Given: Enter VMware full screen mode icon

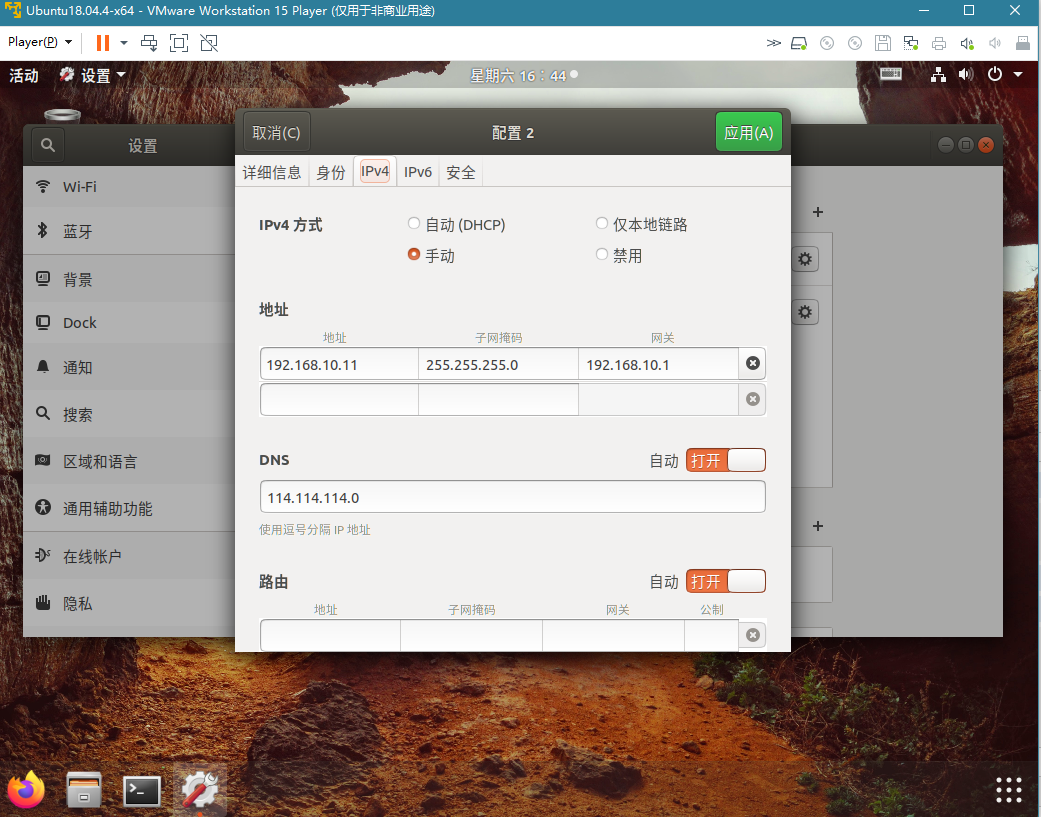Looking at the screenshot, I should (179, 43).
